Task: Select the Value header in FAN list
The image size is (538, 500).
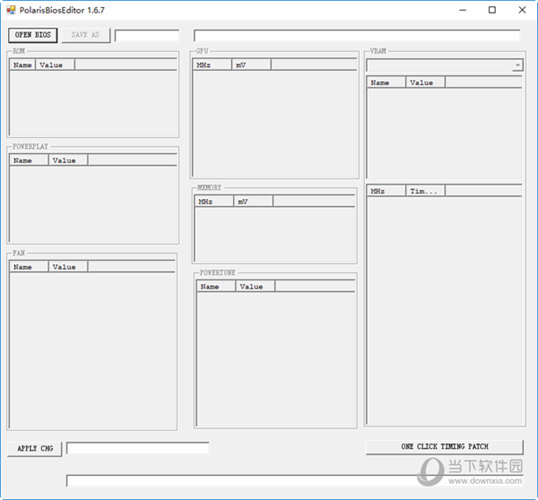Action: click(68, 267)
